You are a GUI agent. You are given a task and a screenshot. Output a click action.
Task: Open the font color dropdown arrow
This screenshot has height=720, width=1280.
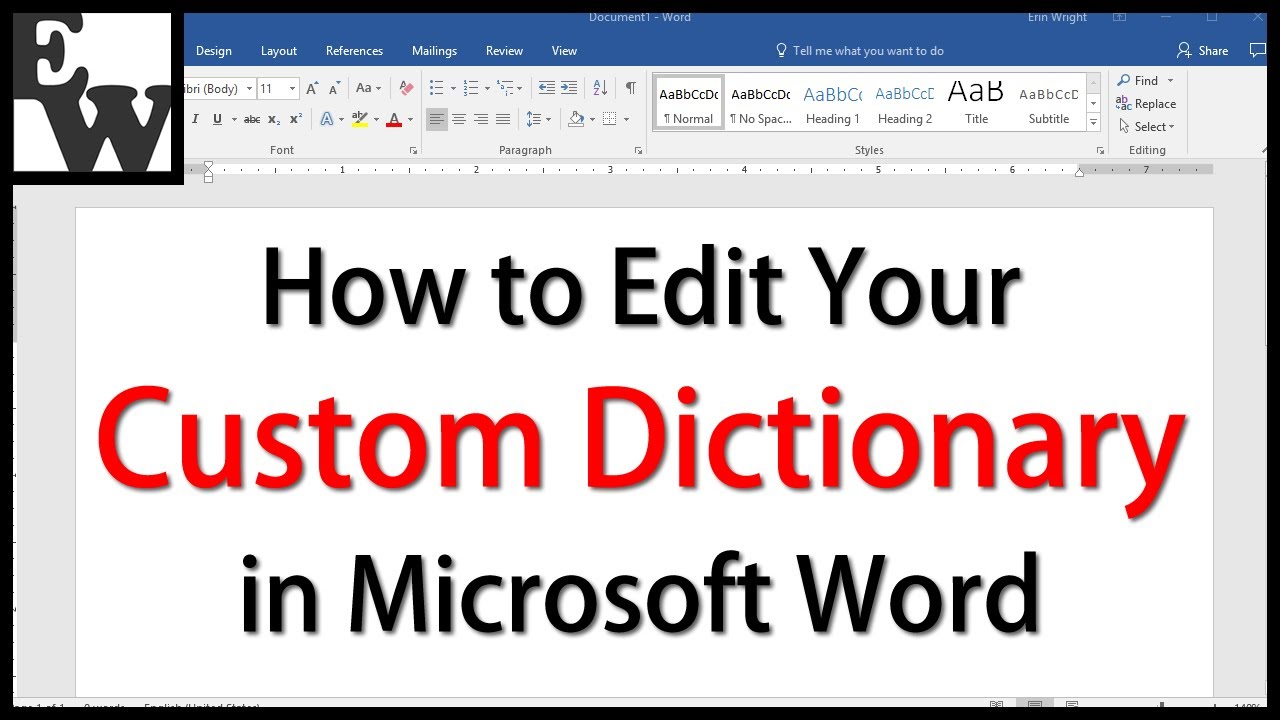tap(410, 119)
